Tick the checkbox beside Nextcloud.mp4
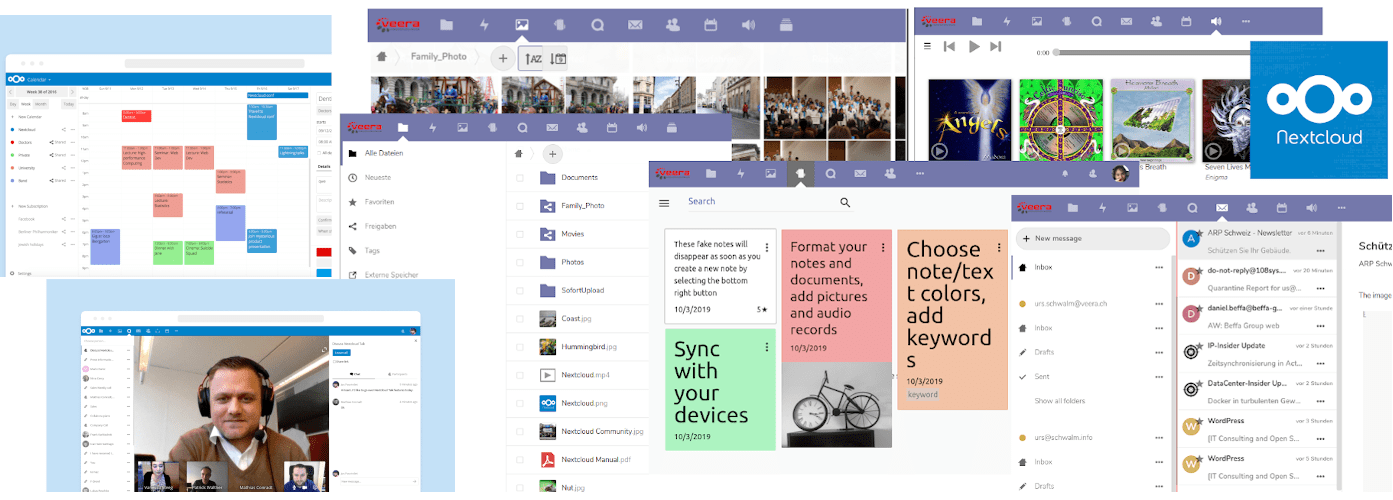 pyautogui.click(x=519, y=375)
